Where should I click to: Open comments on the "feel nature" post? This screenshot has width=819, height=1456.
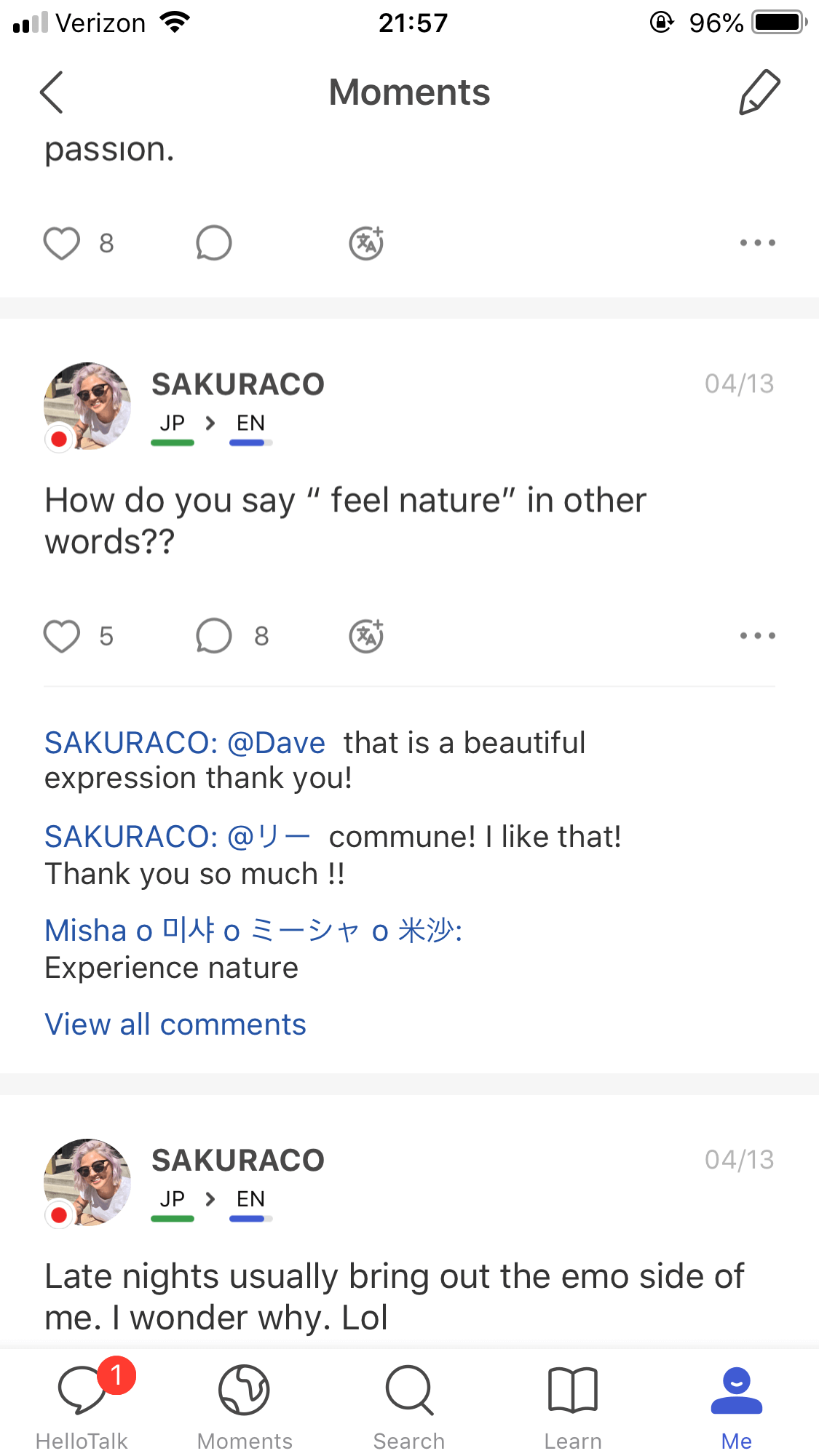point(214,636)
